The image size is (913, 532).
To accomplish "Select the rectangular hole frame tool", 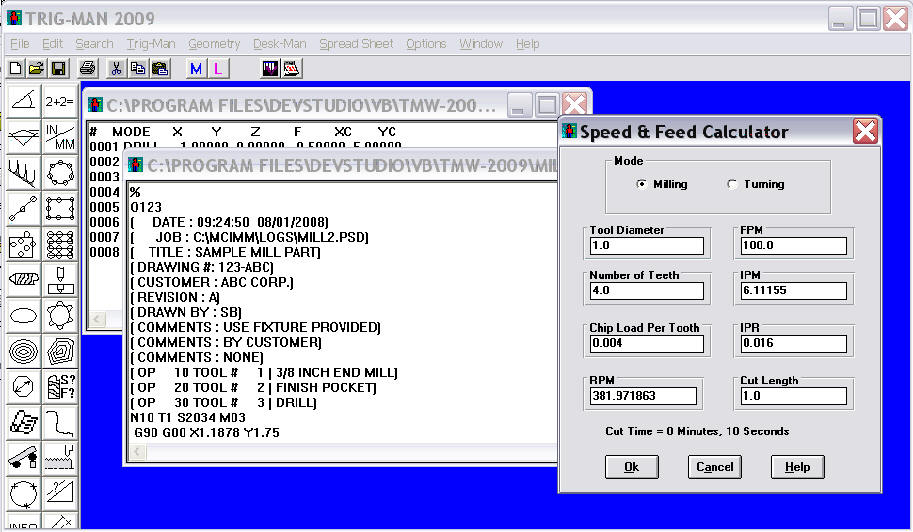I will [x=59, y=208].
